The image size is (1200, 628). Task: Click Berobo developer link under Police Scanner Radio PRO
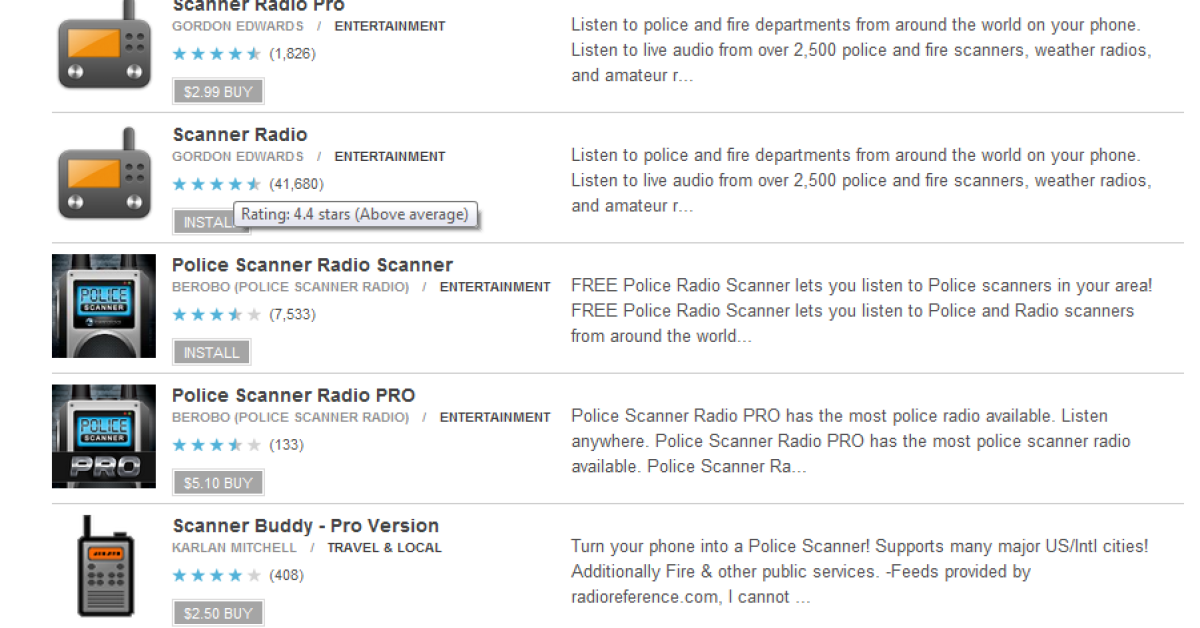290,418
